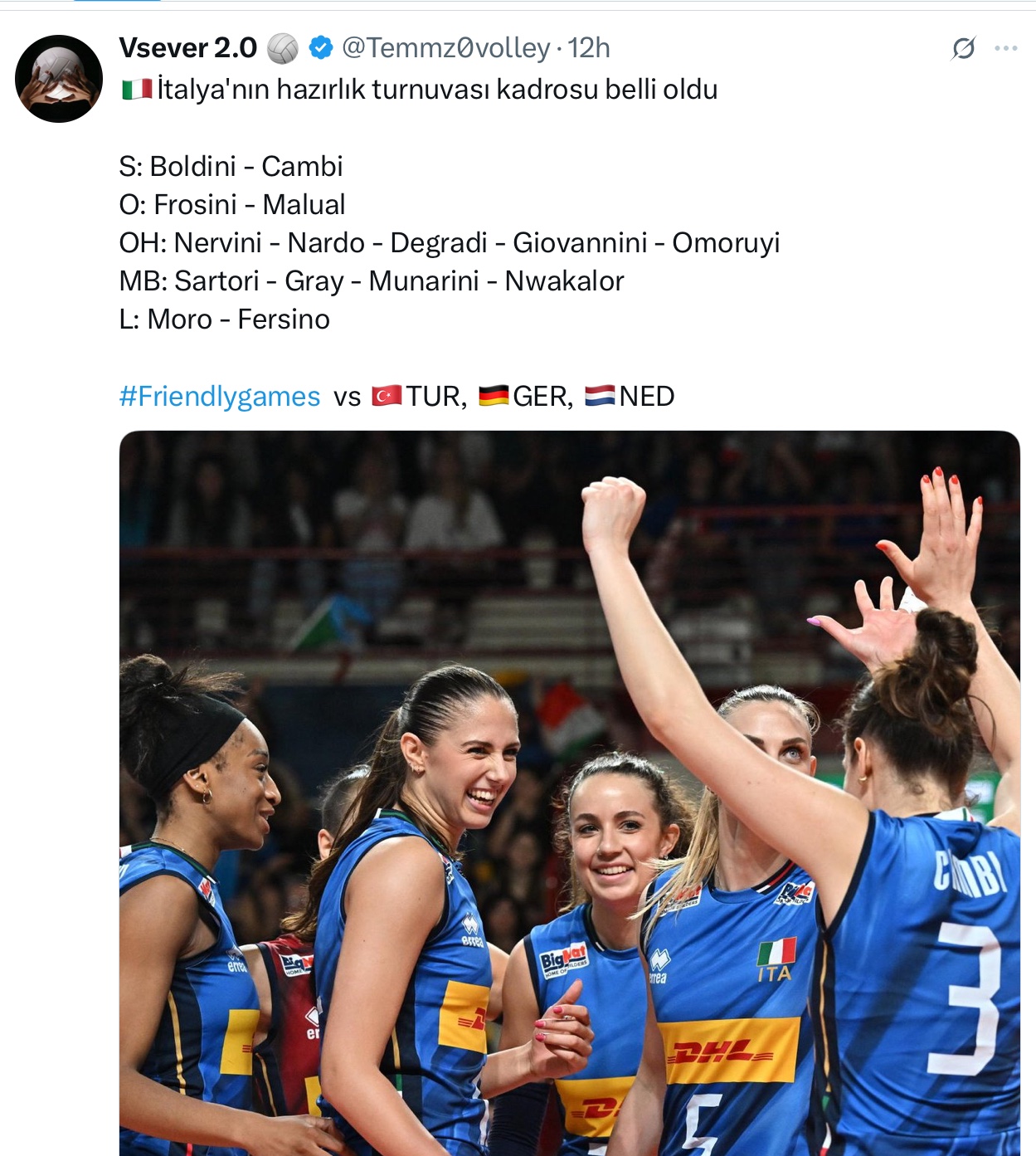Select the blue-underlined active tab at top

117,2
